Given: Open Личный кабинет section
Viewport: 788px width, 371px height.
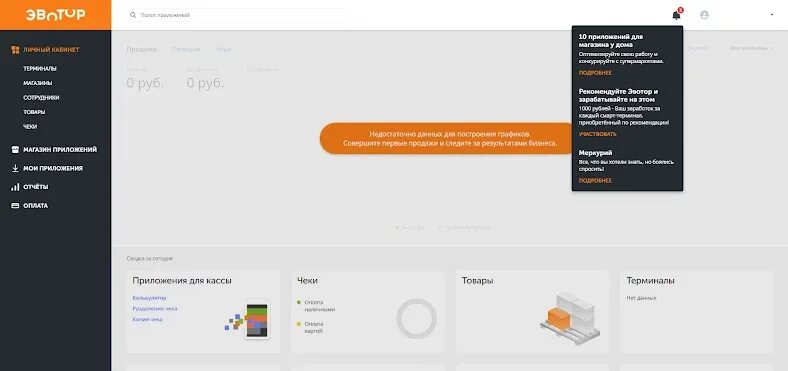Looking at the screenshot, I should [51, 50].
